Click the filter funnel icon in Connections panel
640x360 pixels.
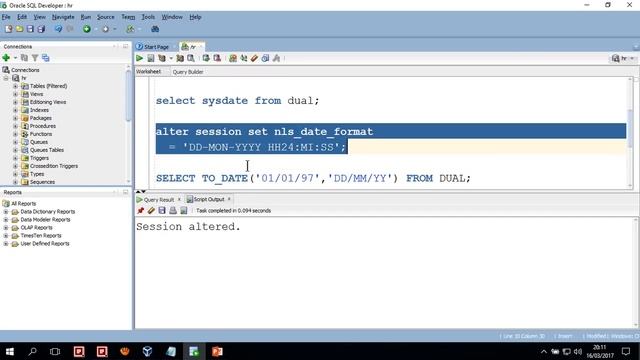pos(35,58)
